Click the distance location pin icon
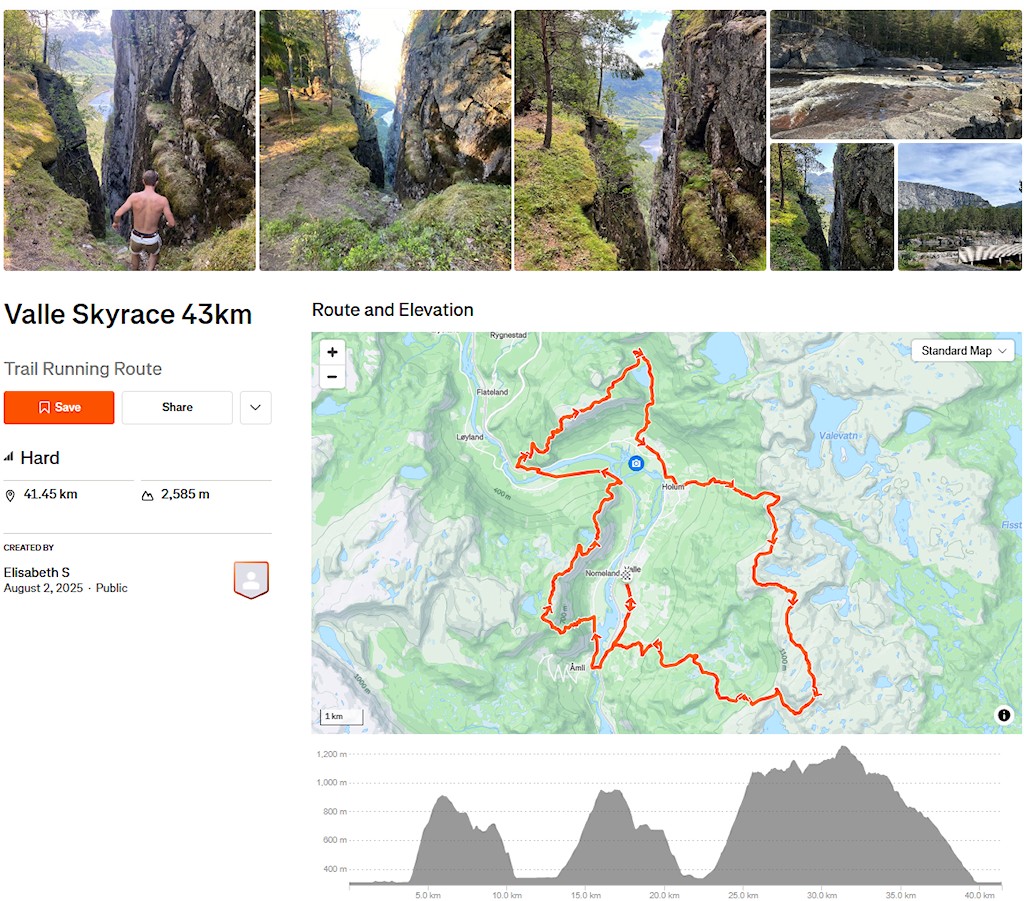Screen dimensions: 1024x901 10,496
